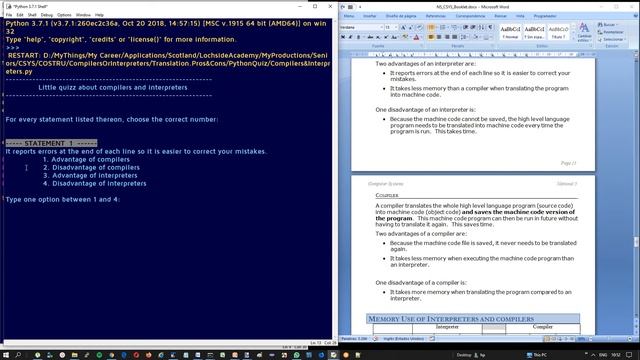
Task: Open WhatsApp from the taskbar
Action: tap(297, 355)
